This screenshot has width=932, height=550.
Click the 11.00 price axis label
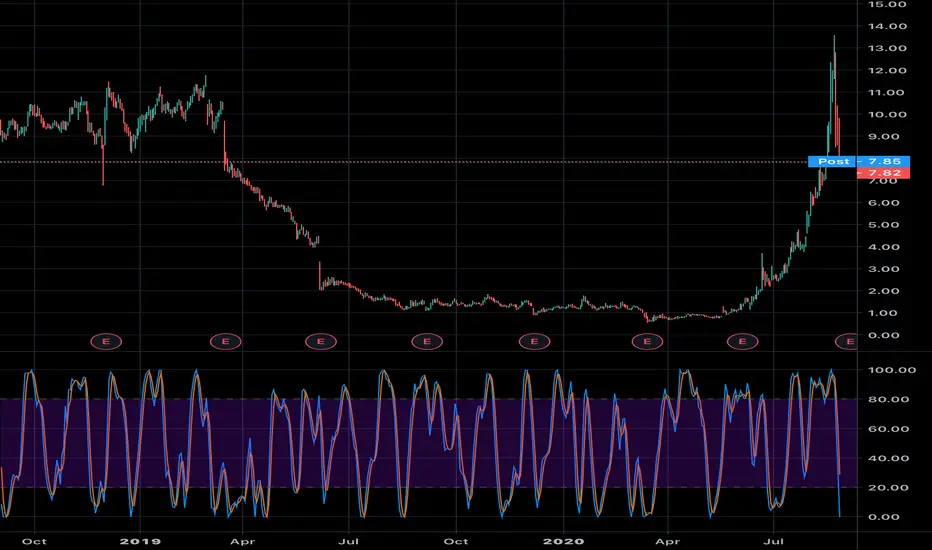tap(887, 92)
